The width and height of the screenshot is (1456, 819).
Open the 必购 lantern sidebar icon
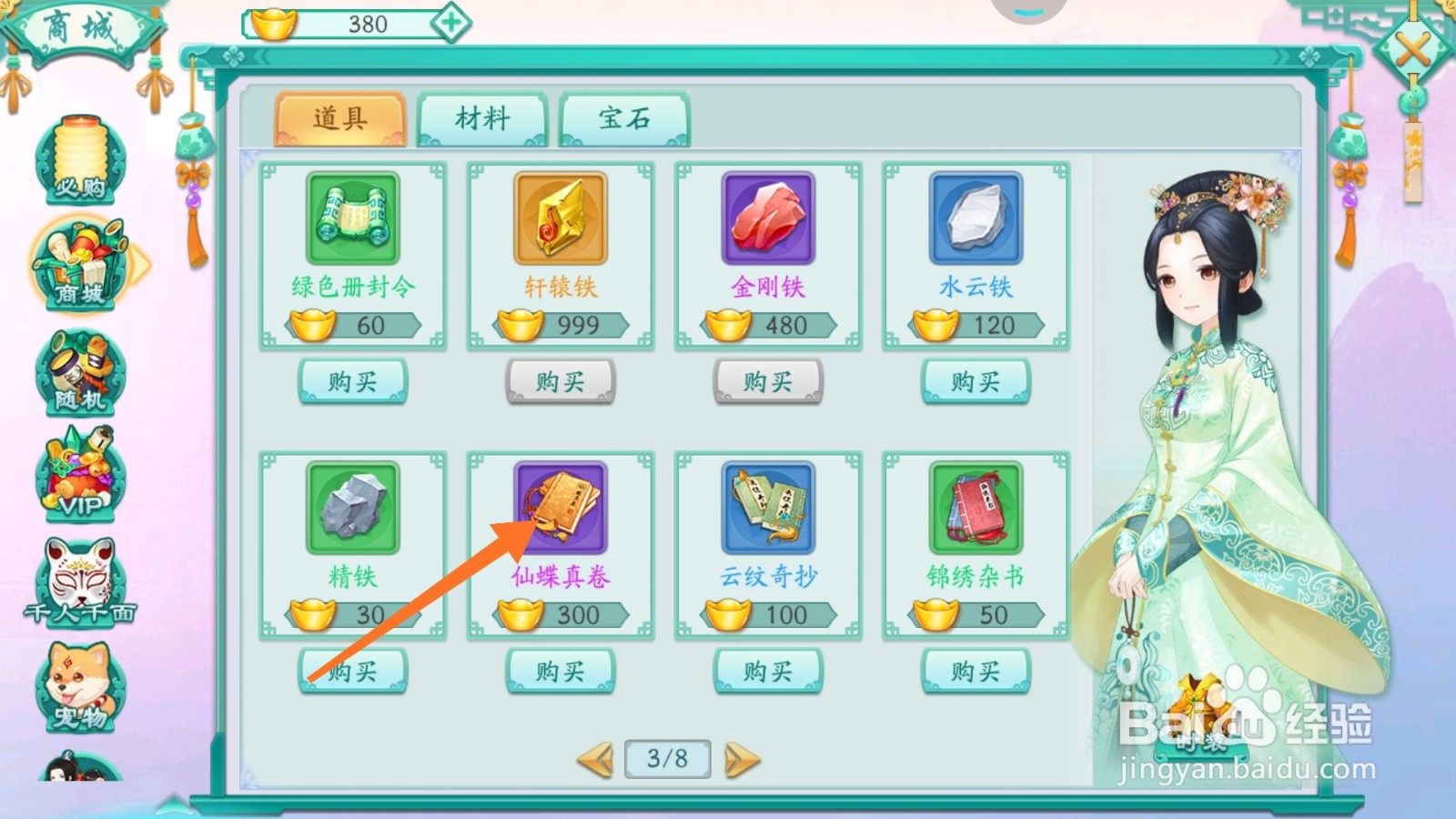(x=80, y=159)
